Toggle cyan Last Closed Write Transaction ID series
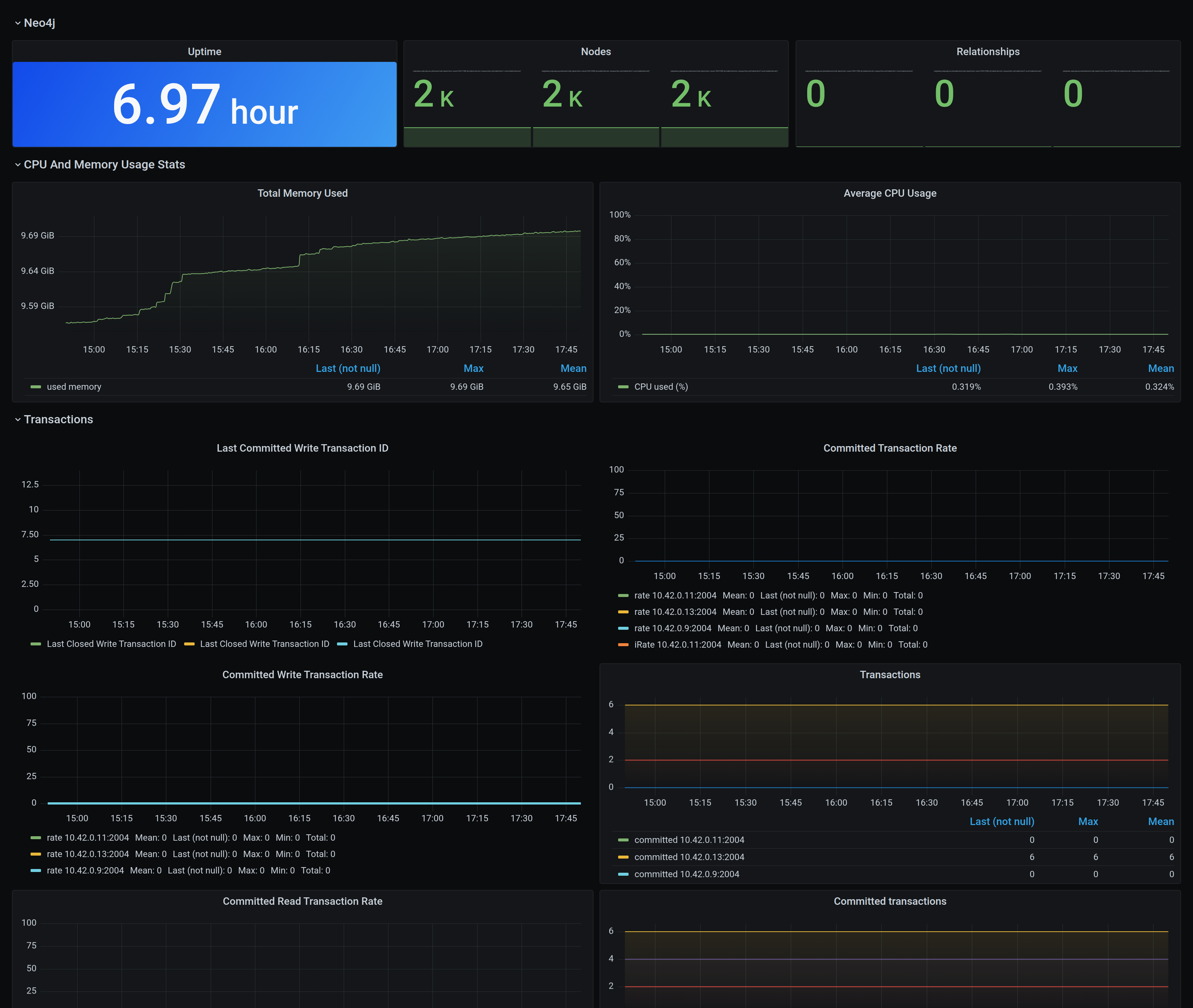The width and height of the screenshot is (1193, 1008). pyautogui.click(x=417, y=644)
